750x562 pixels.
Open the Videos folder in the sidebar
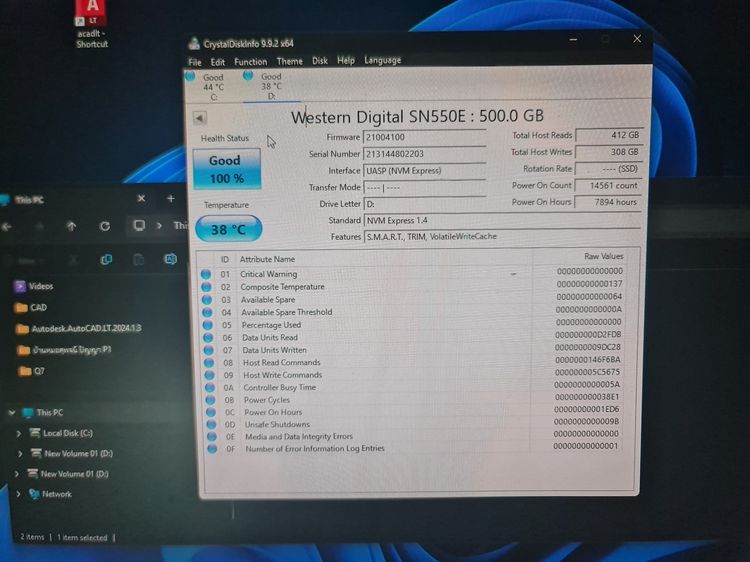tap(34, 286)
